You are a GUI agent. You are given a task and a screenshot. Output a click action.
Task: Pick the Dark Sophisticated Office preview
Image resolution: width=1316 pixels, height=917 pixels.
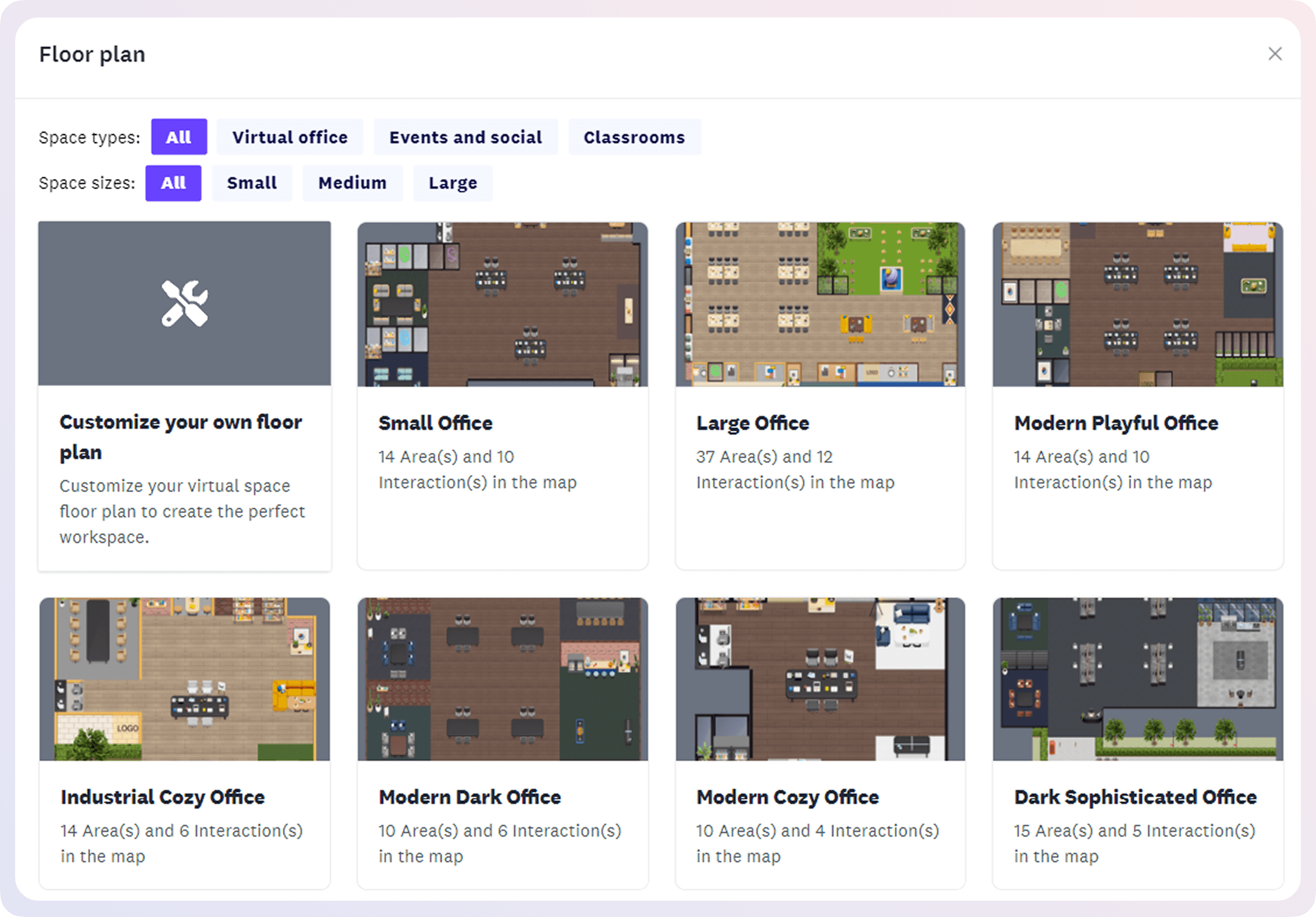pyautogui.click(x=1138, y=679)
